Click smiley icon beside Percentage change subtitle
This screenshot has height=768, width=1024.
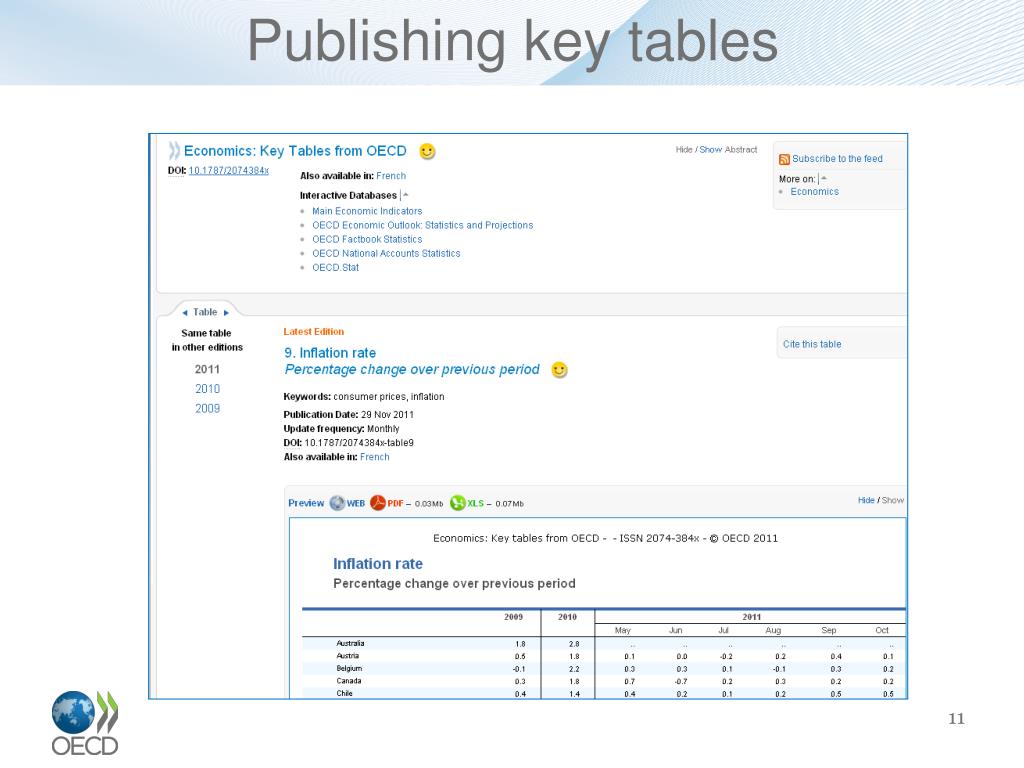coord(560,370)
